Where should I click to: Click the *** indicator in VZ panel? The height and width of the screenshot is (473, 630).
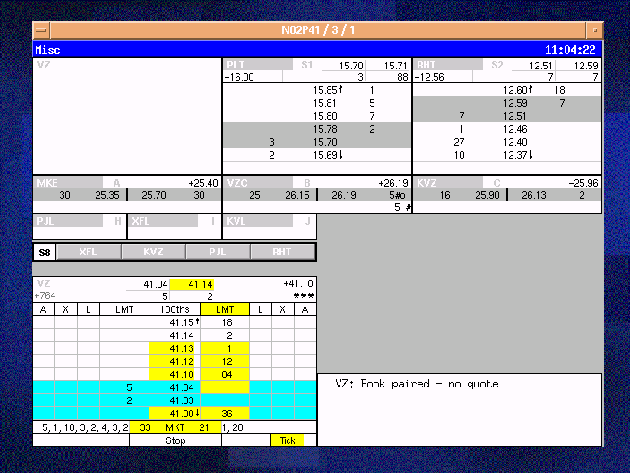pyautogui.click(x=303, y=297)
